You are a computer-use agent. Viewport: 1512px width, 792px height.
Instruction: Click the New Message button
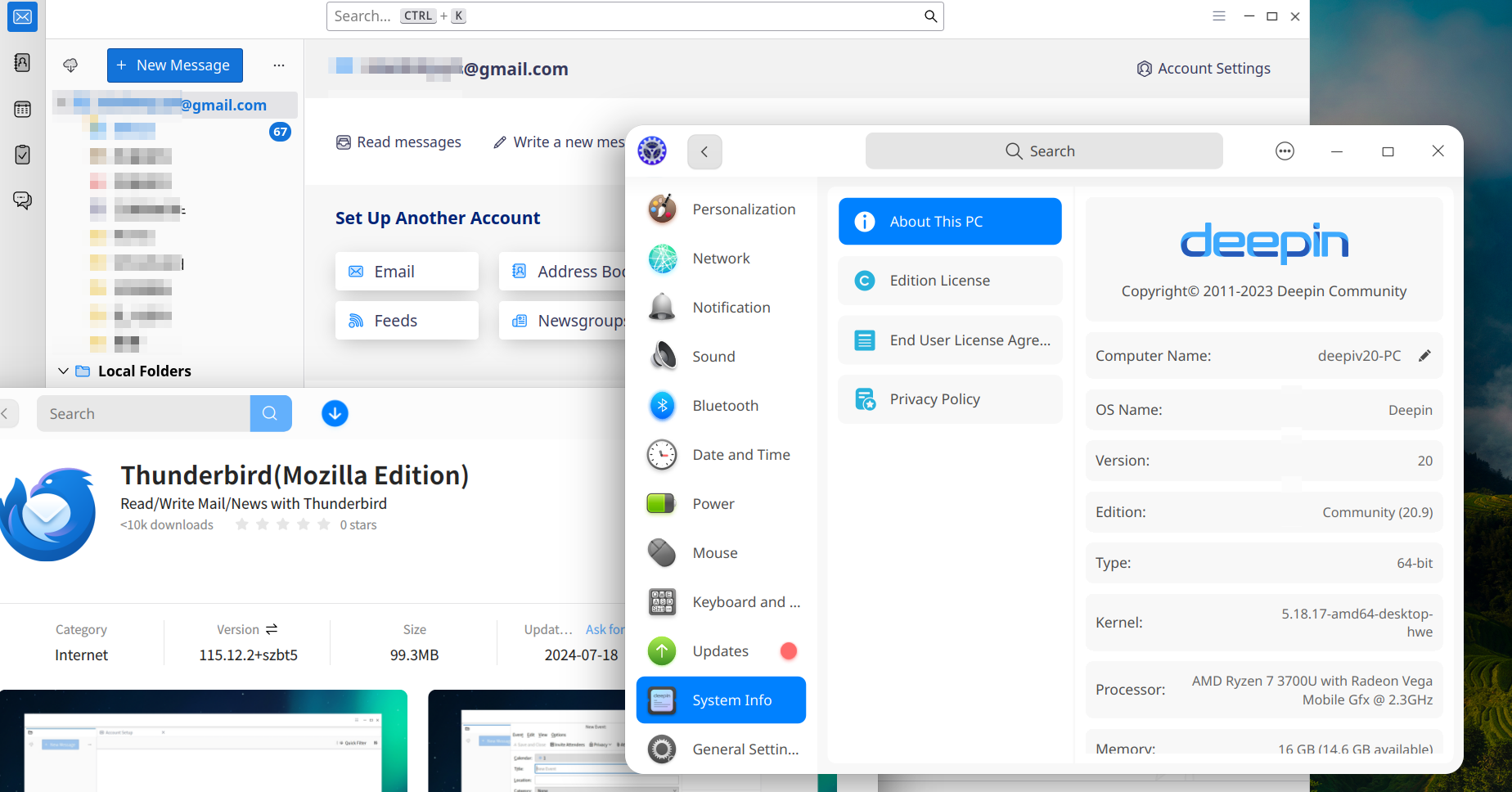[x=175, y=65]
